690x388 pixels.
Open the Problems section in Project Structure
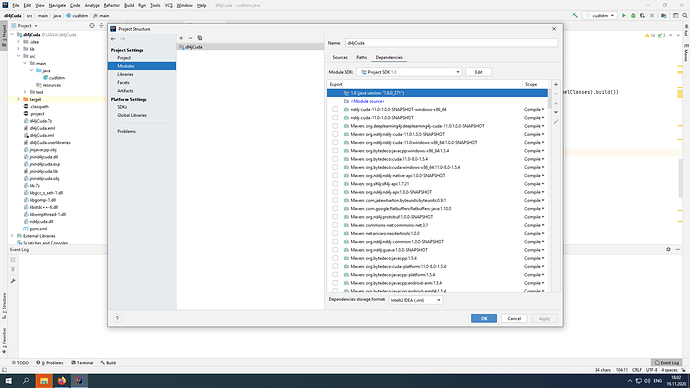click(126, 132)
